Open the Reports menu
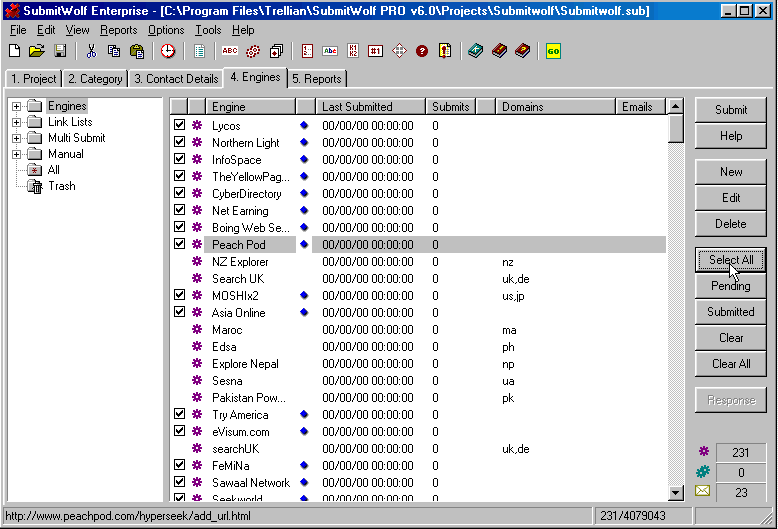778x529 pixels. click(119, 30)
